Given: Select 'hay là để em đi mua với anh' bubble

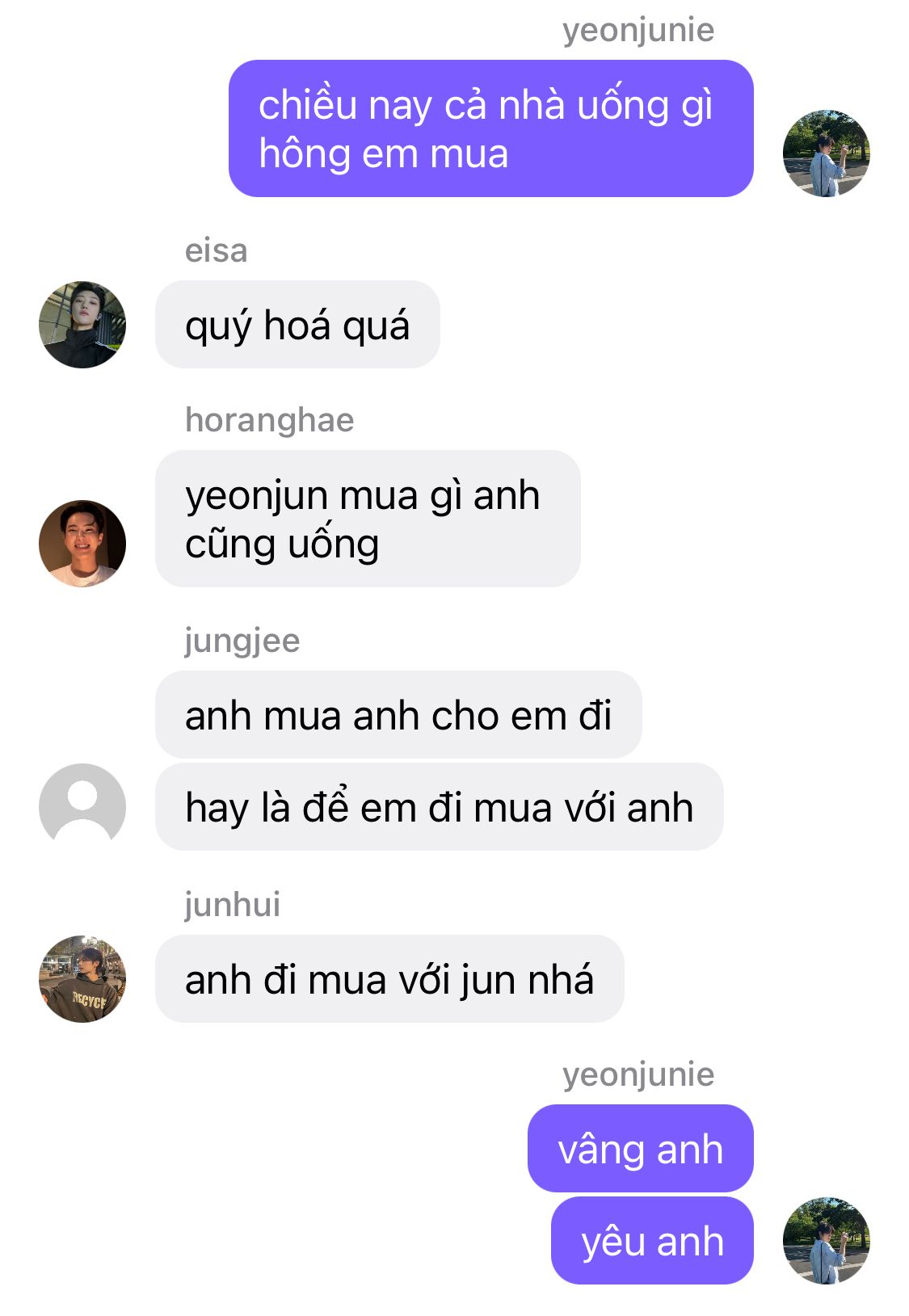Looking at the screenshot, I should pyautogui.click(x=439, y=807).
